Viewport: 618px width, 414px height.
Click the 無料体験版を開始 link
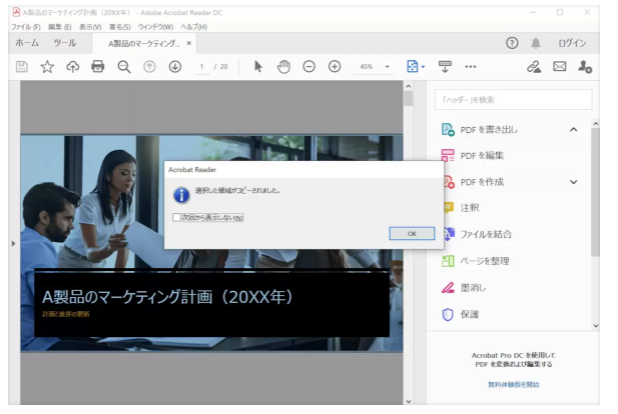[513, 384]
